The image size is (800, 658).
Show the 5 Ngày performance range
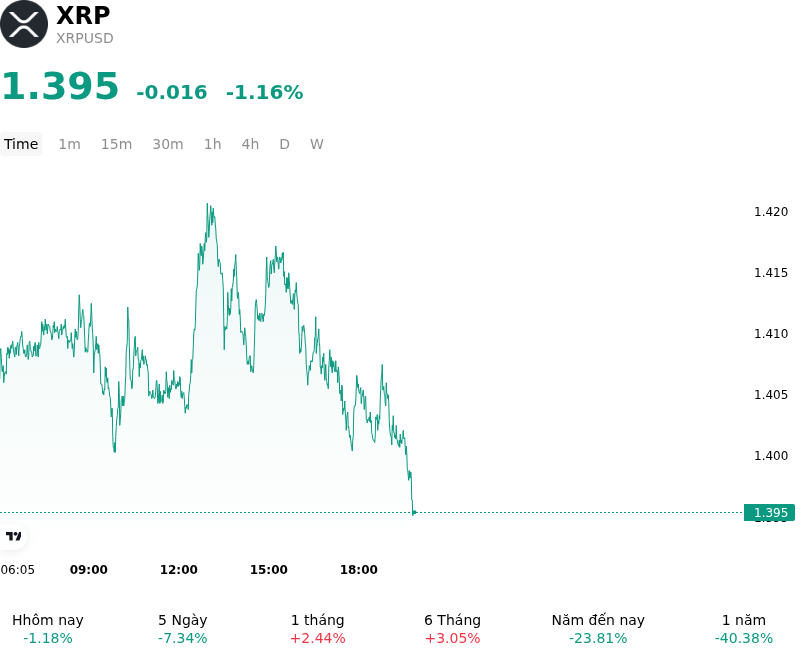[183, 629]
